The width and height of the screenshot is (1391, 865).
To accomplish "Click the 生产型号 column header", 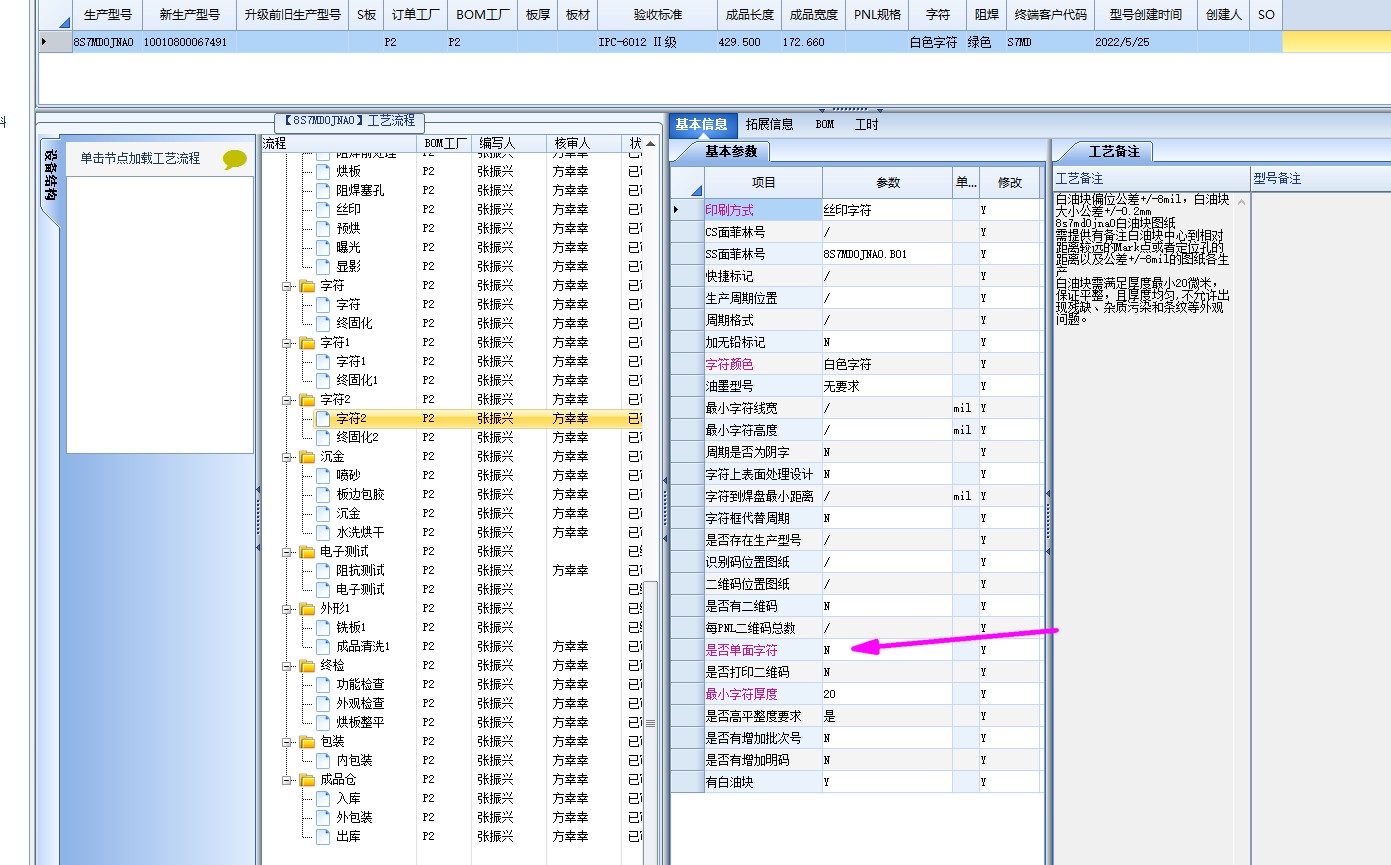I will (107, 15).
